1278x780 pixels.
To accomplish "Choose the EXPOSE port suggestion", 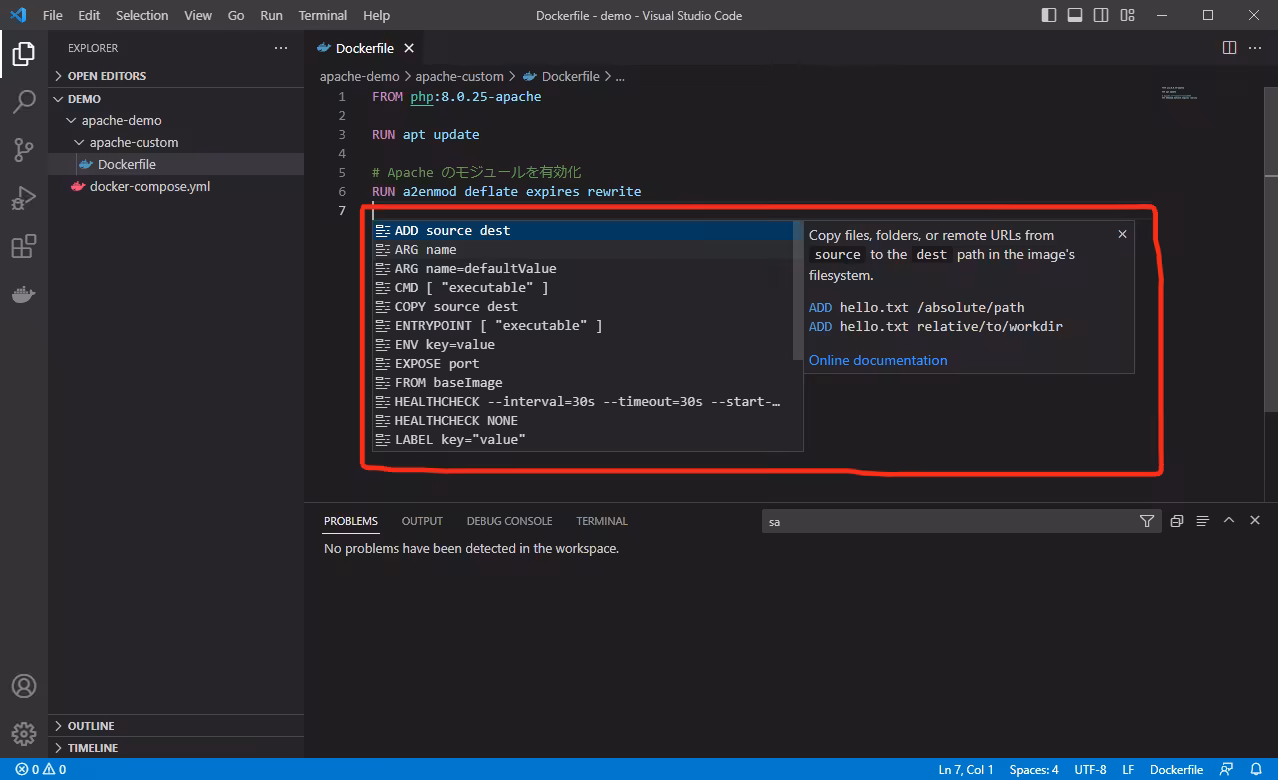I will [x=582, y=363].
